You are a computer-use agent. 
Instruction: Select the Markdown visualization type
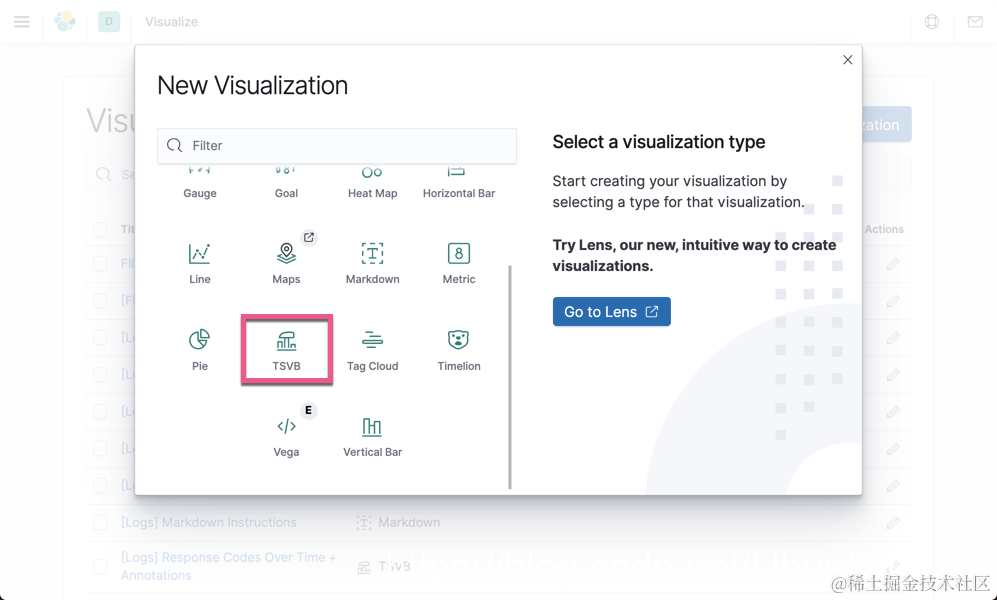click(373, 263)
